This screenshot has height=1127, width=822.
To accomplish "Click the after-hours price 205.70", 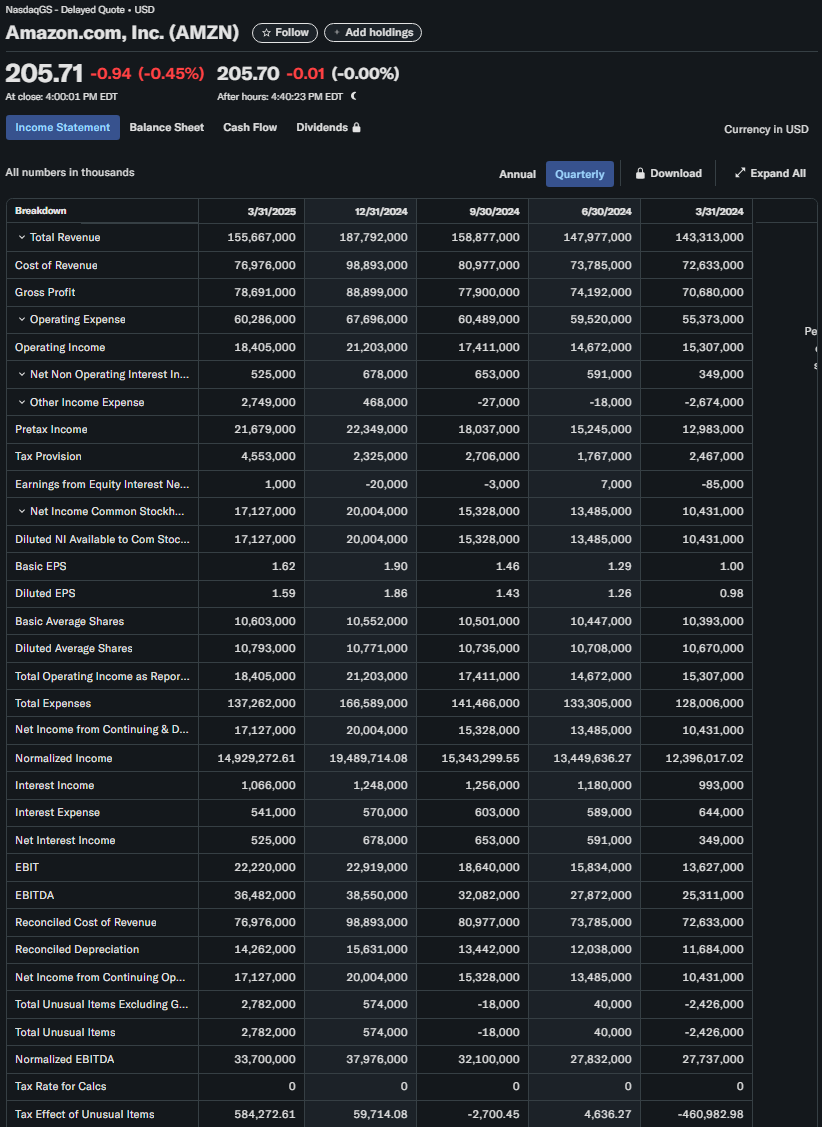I will 248,73.
